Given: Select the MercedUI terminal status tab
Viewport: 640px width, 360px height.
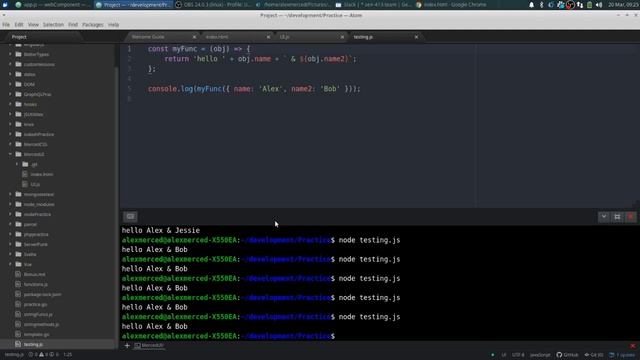Looking at the screenshot, I should click(x=149, y=345).
